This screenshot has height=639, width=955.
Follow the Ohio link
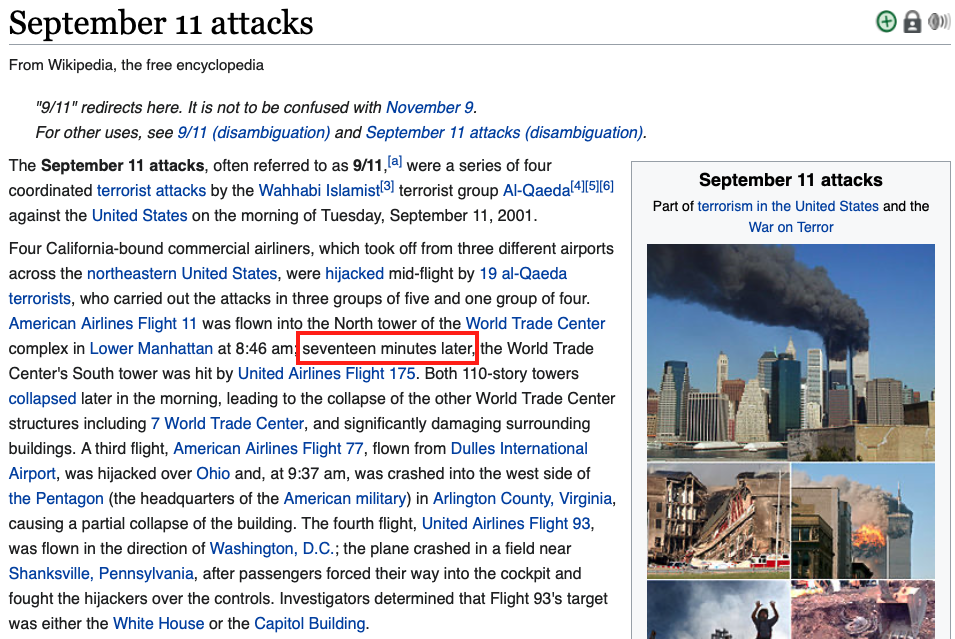pyautogui.click(x=213, y=473)
